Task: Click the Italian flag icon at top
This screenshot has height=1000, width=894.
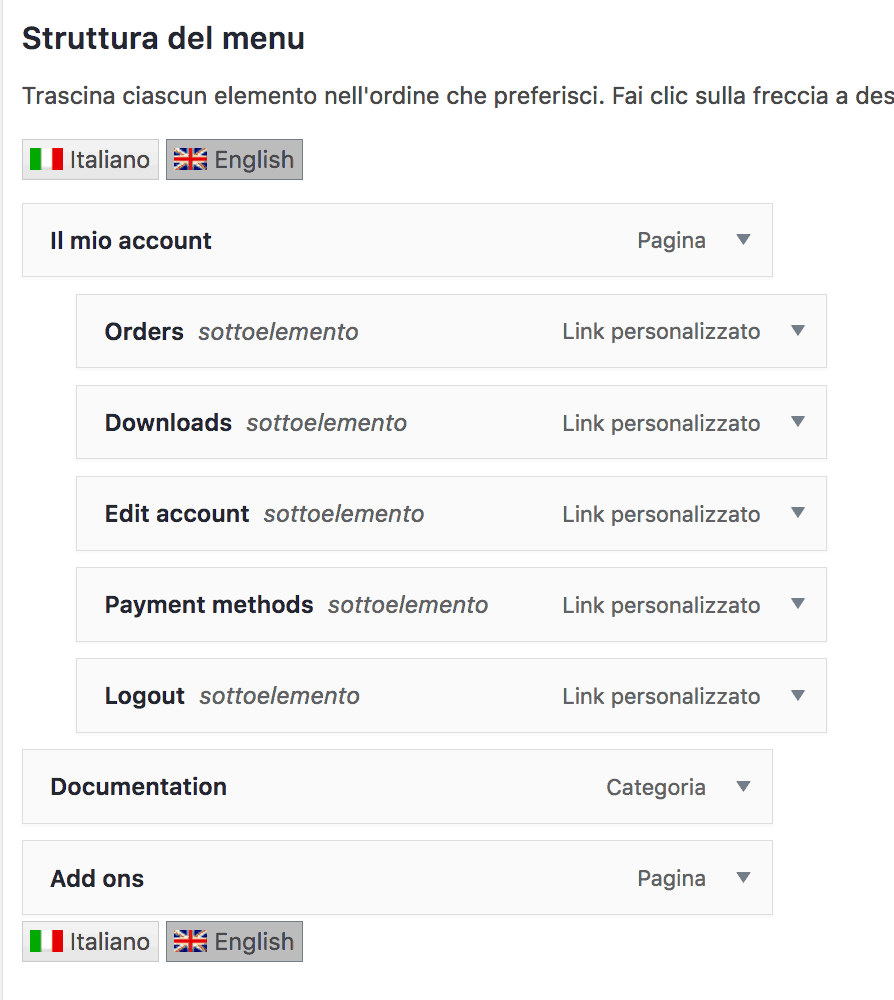Action: [47, 159]
